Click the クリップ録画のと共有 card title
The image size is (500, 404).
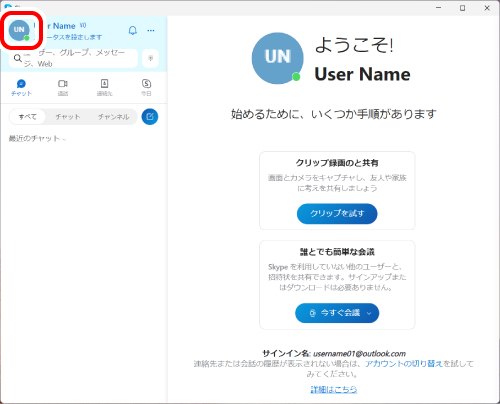click(x=337, y=163)
